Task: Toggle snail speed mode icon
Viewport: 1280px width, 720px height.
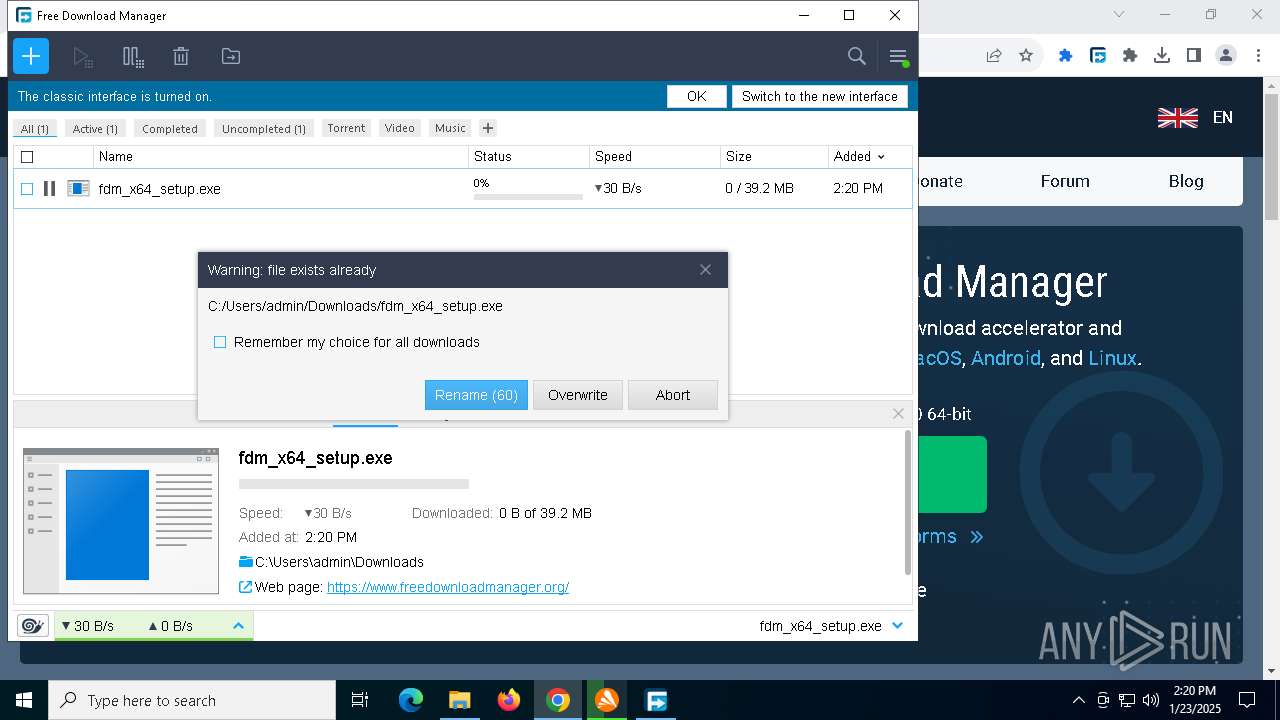Action: [32, 626]
